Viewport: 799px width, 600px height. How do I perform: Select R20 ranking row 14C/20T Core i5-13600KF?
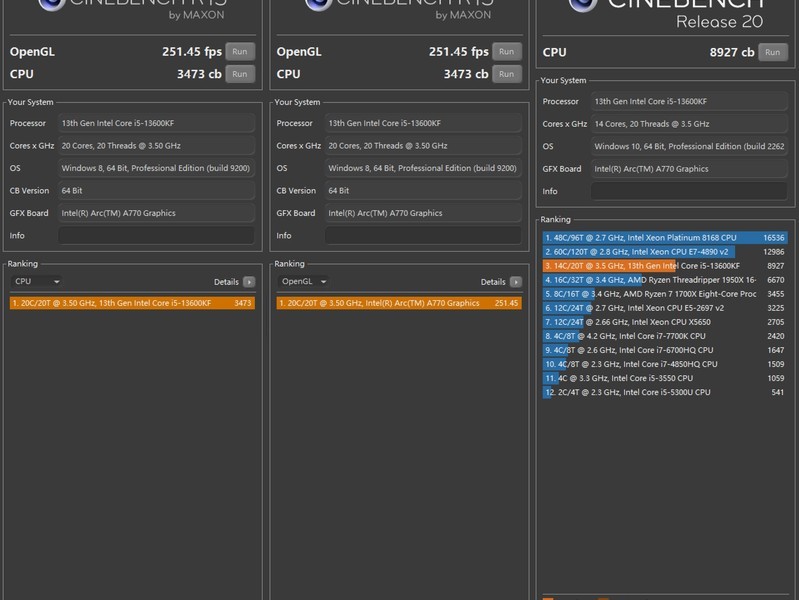pyautogui.click(x=665, y=266)
